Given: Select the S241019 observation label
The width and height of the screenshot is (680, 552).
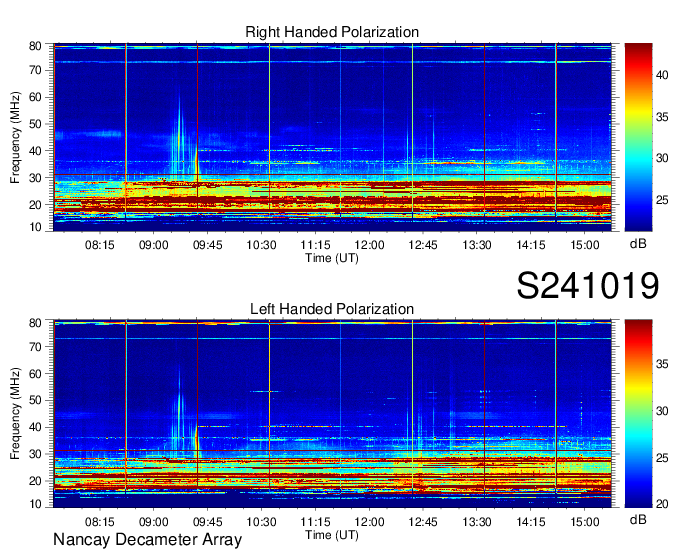Looking at the screenshot, I should pos(588,285).
